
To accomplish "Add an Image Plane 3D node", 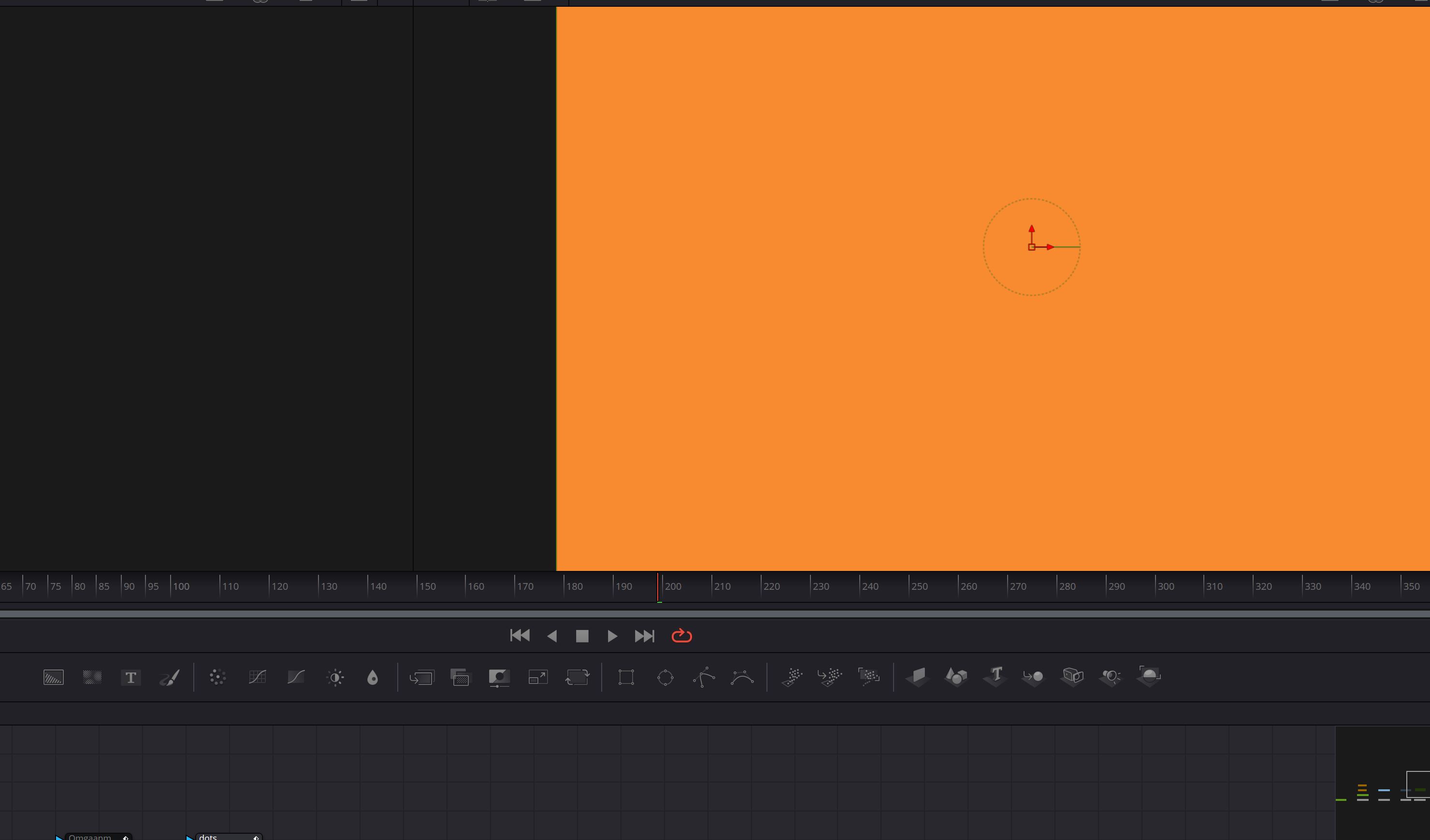I will pos(917,677).
